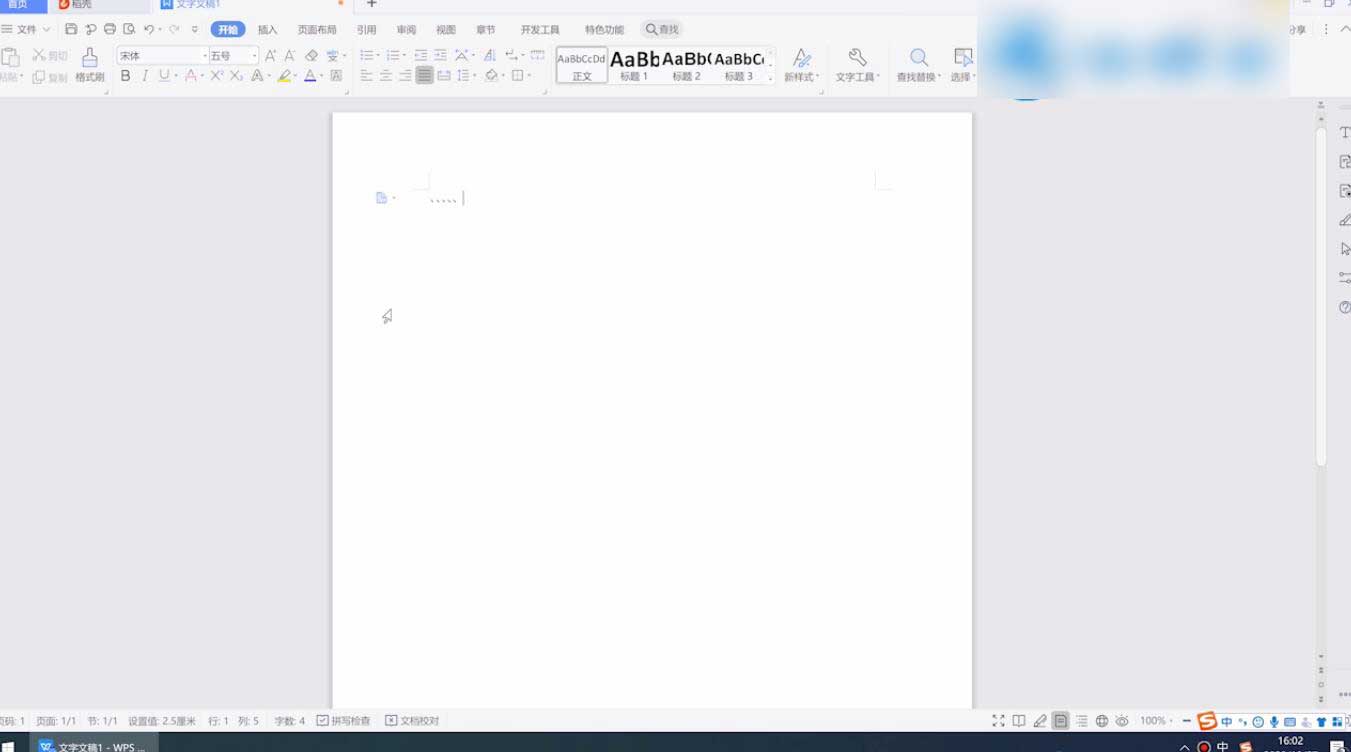Image resolution: width=1351 pixels, height=752 pixels.
Task: Click the 字数: 4 word count
Action: tap(290, 721)
